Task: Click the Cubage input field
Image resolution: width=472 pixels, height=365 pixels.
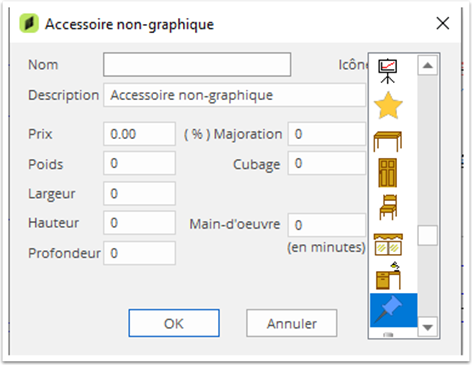Action: point(327,163)
